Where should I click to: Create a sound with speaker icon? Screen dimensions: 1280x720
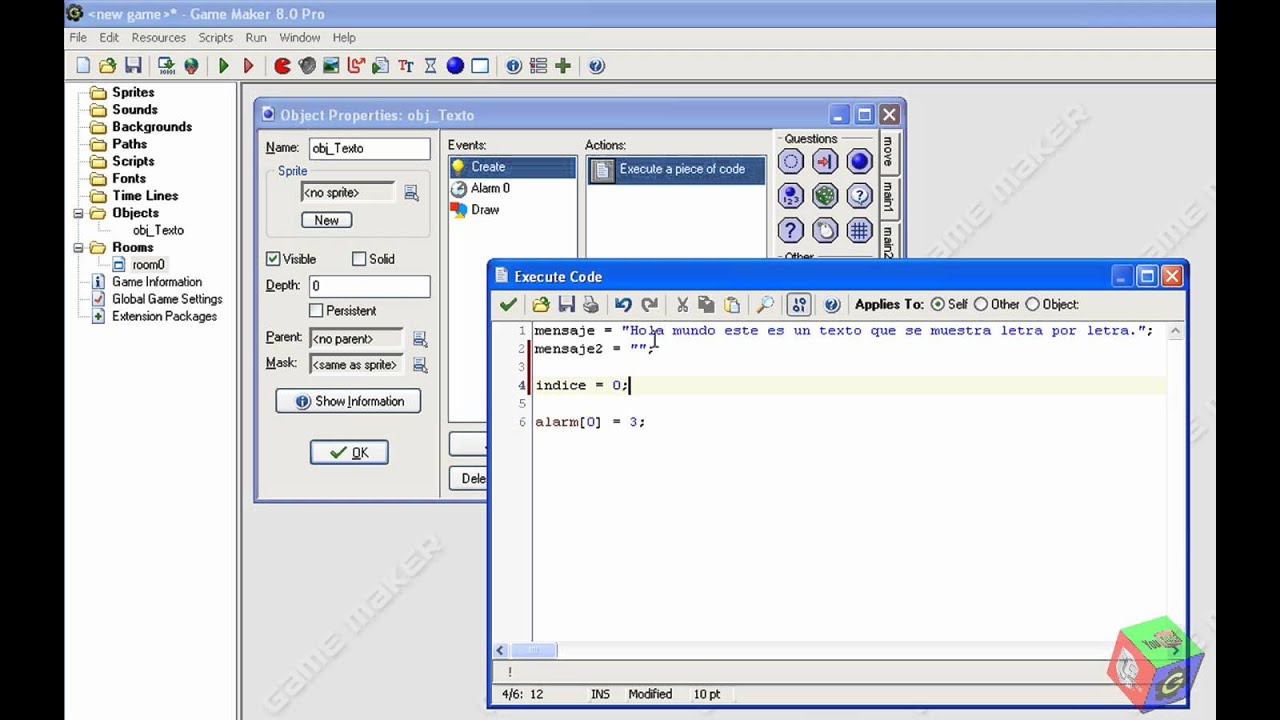(307, 66)
